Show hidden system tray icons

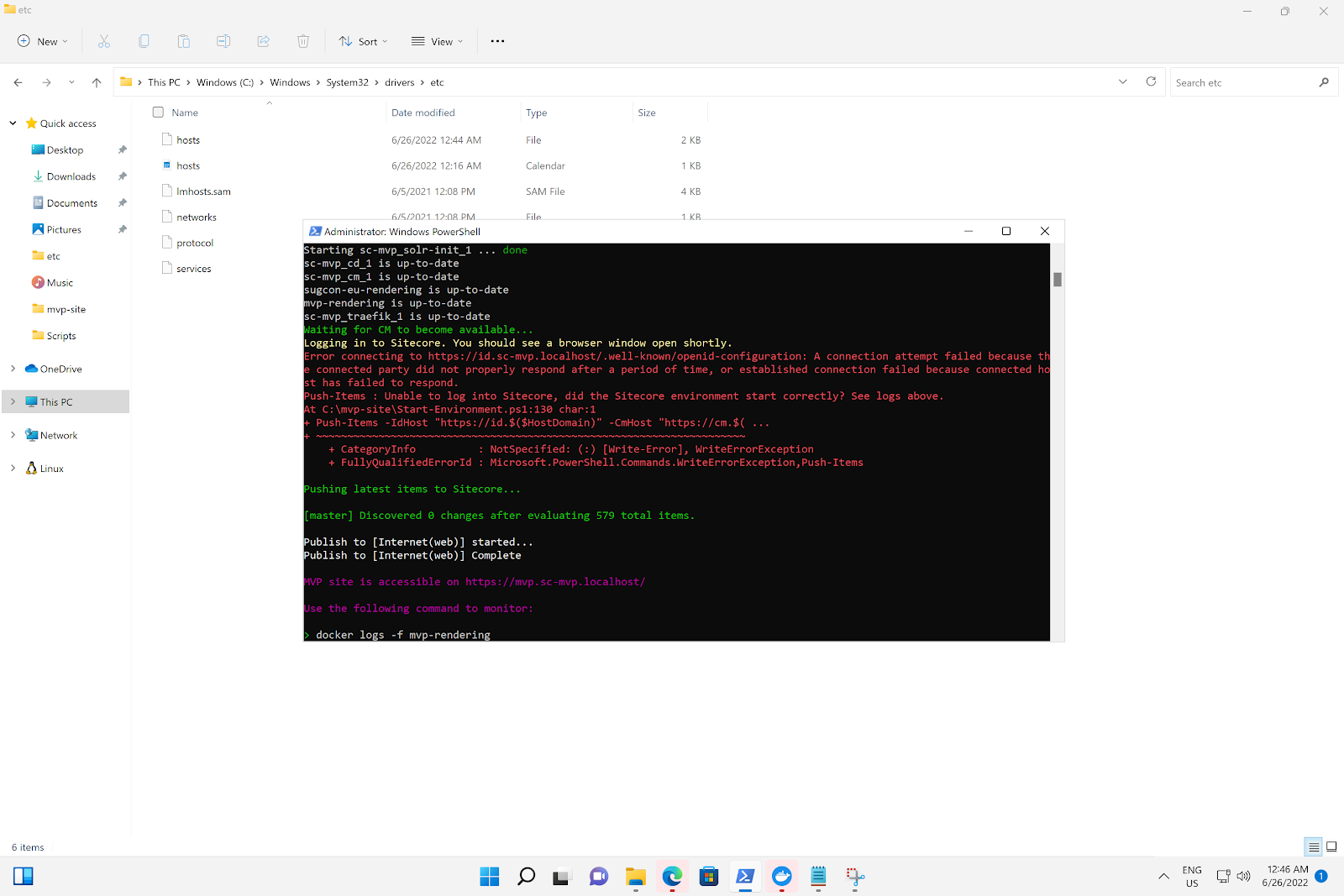point(1163,877)
